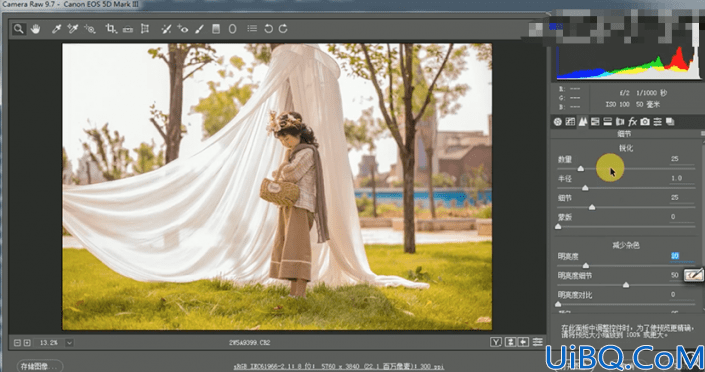Open the Detail panel flyout menu
Viewport: 705px width, 372px height.
702,134
